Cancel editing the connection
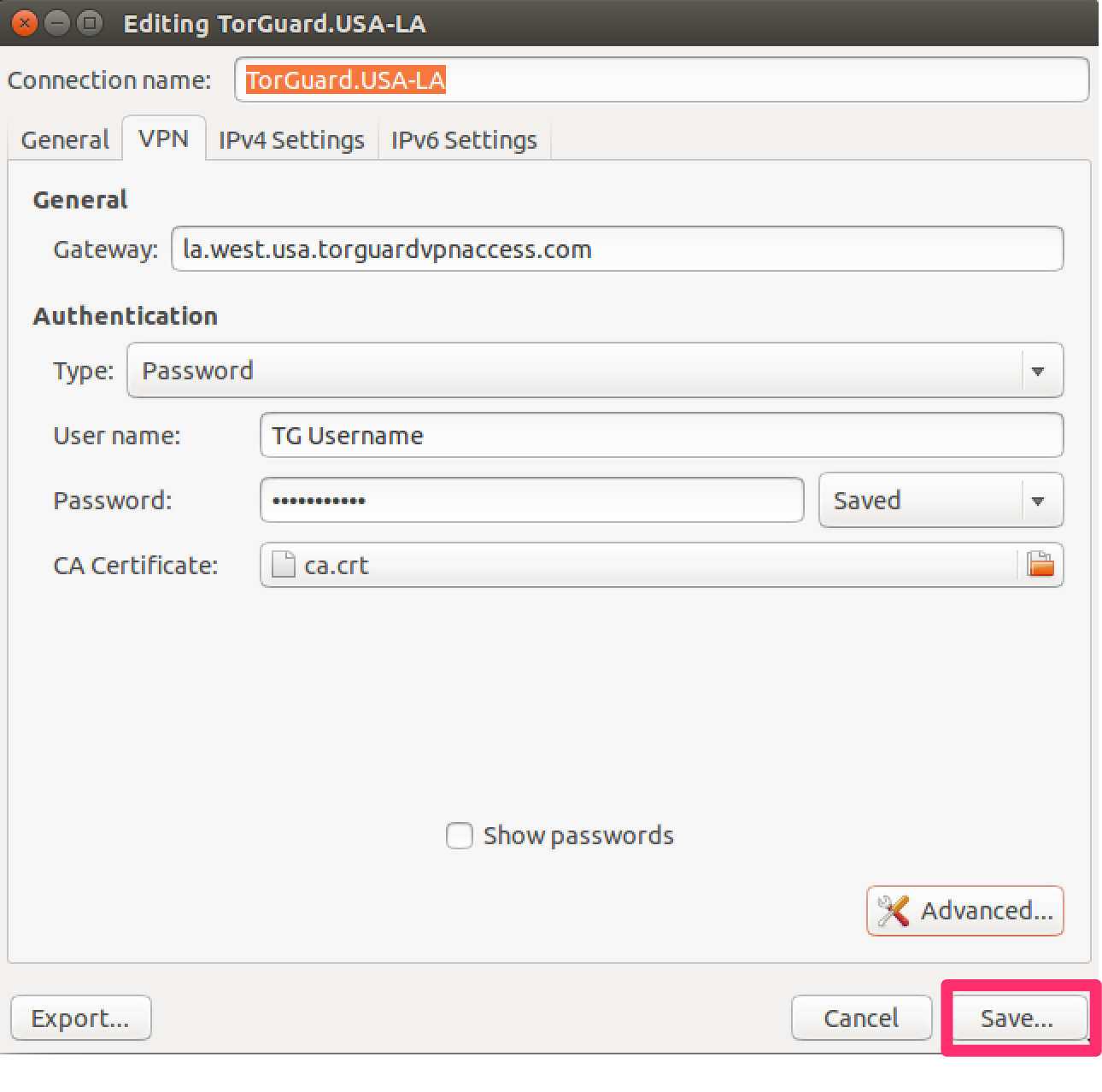The width and height of the screenshot is (1102, 1092). [x=861, y=1018]
